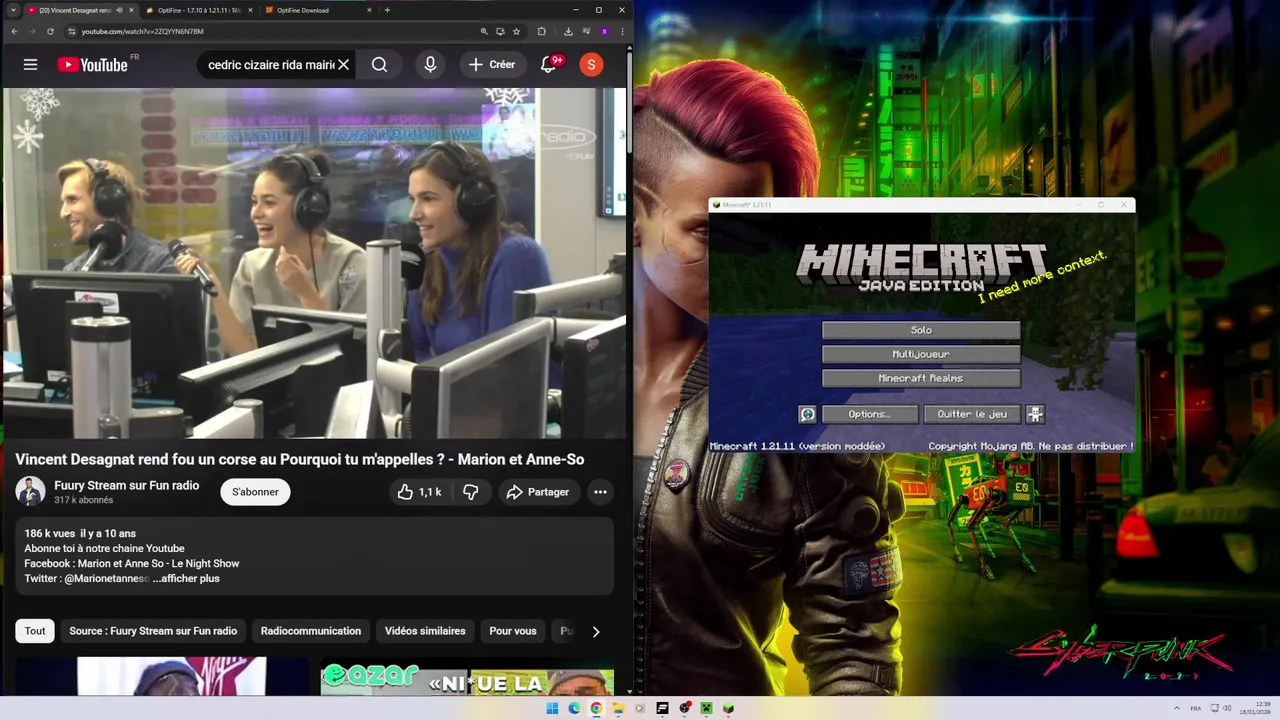Open Fuury Stream channel avatar
This screenshot has height=720, width=1280.
pyautogui.click(x=30, y=491)
